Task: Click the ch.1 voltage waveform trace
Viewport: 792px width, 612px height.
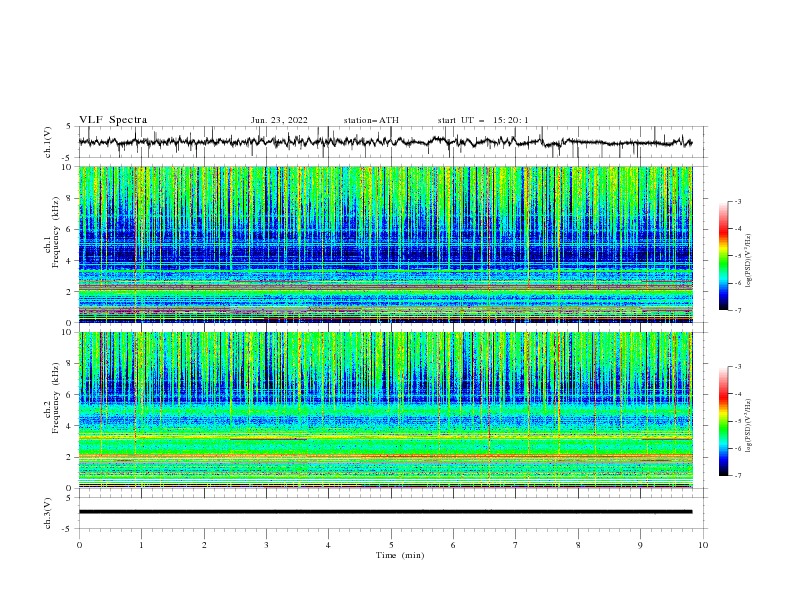Action: pos(386,142)
